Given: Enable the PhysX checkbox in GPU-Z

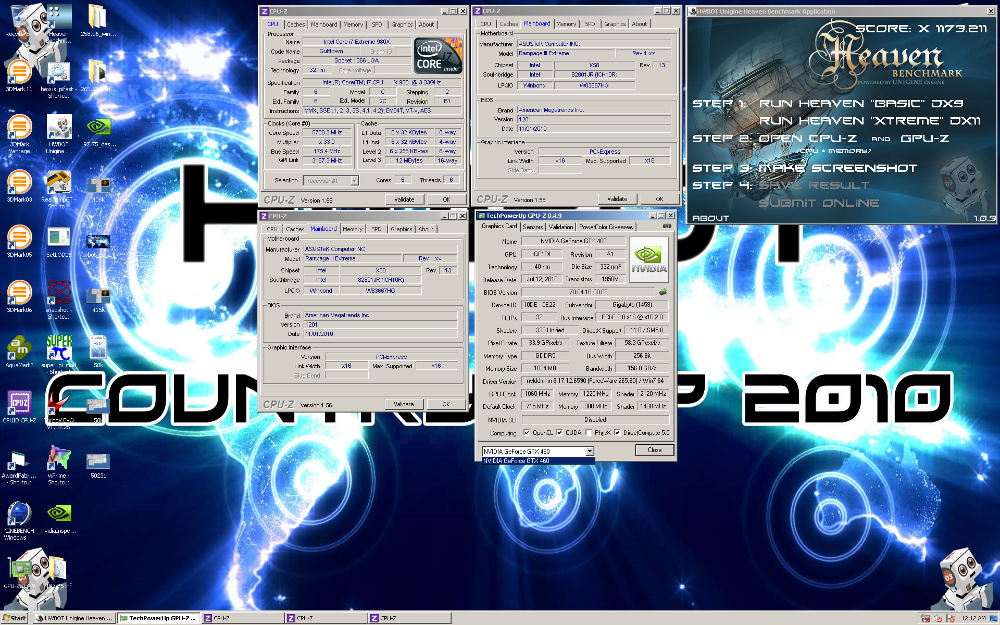Looking at the screenshot, I should [589, 432].
